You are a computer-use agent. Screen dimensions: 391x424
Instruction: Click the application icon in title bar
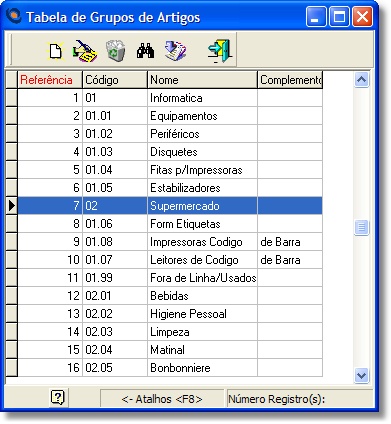click(x=14, y=15)
